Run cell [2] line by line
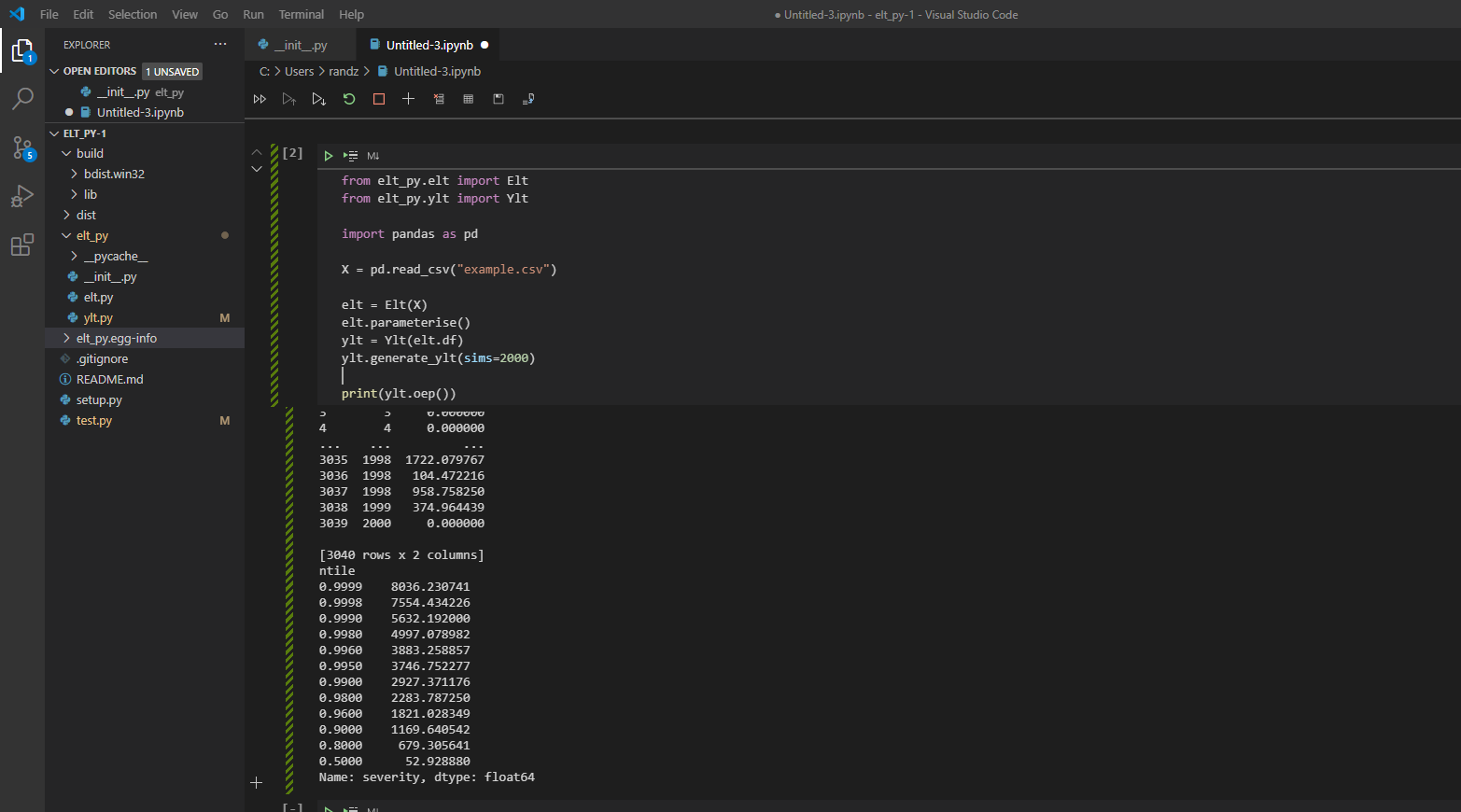This screenshot has width=1461, height=812. tap(351, 156)
